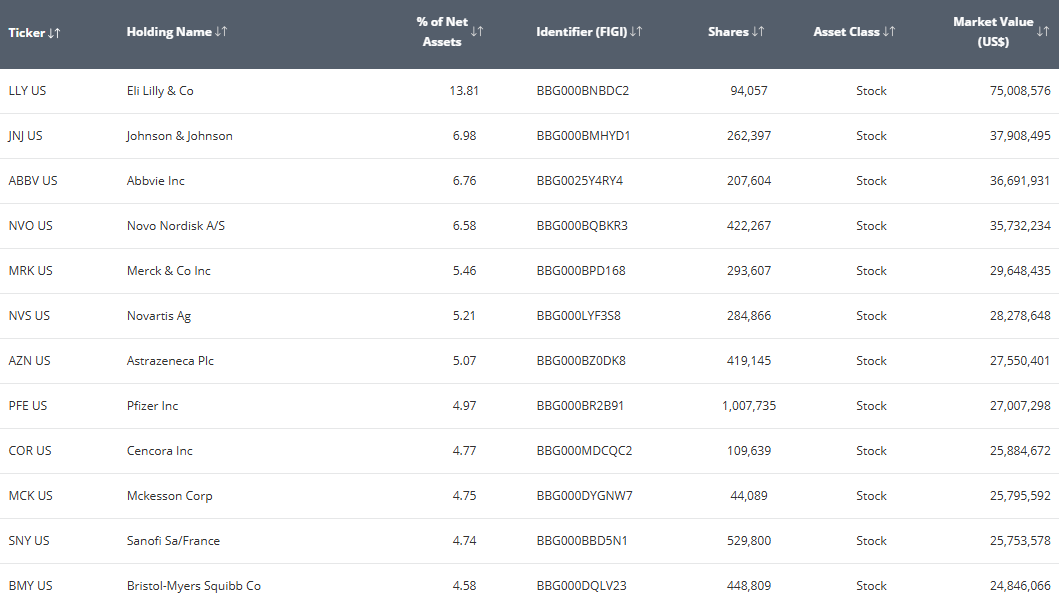Sort by Ticker using its sort arrows

(x=55, y=32)
